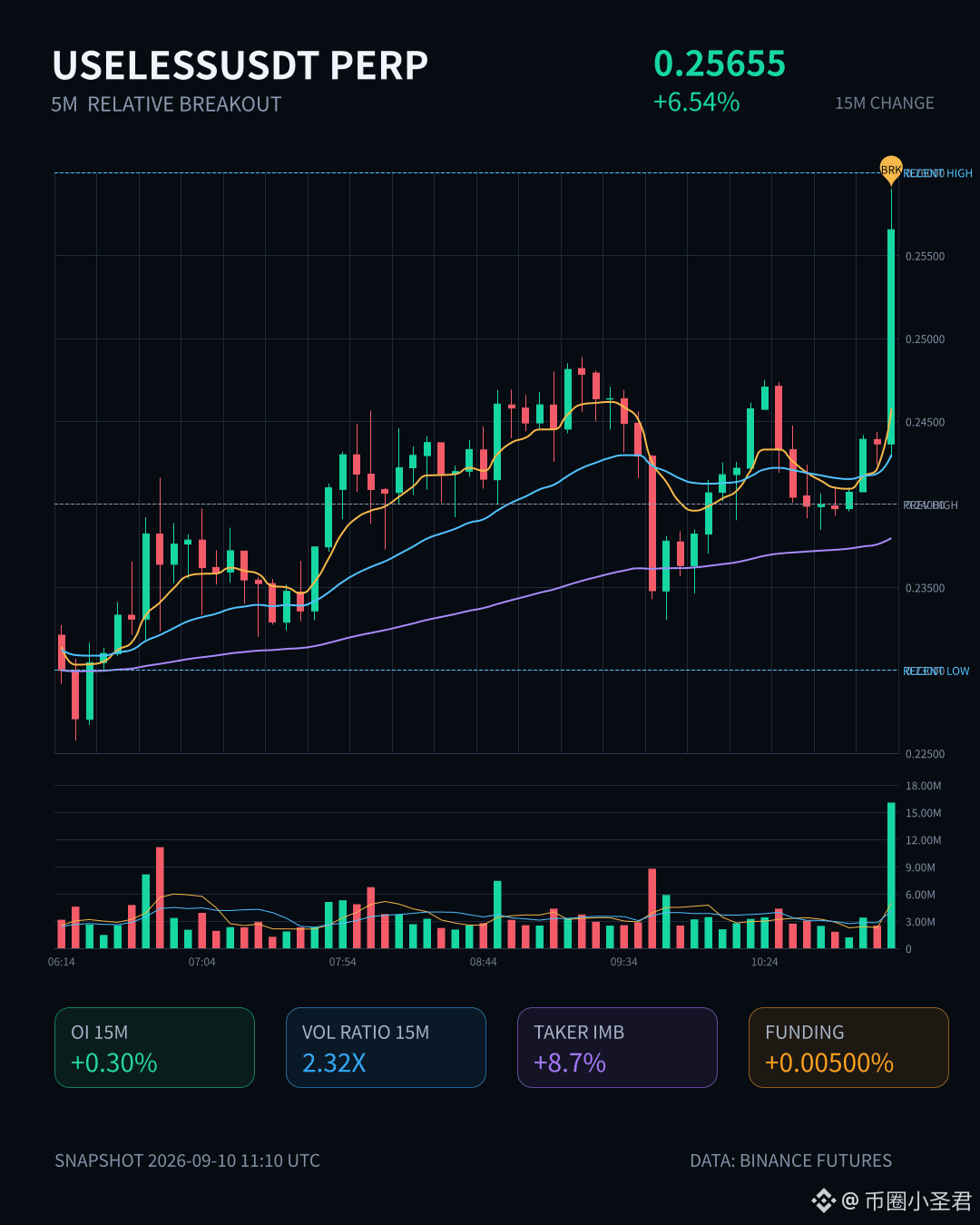Image resolution: width=980 pixels, height=1225 pixels.
Task: Select the FUNDING rate card
Action: (848, 1047)
